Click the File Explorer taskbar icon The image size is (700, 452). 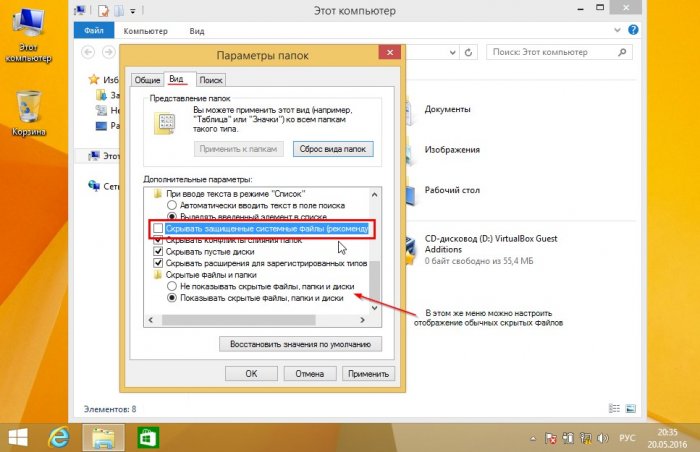click(x=102, y=437)
